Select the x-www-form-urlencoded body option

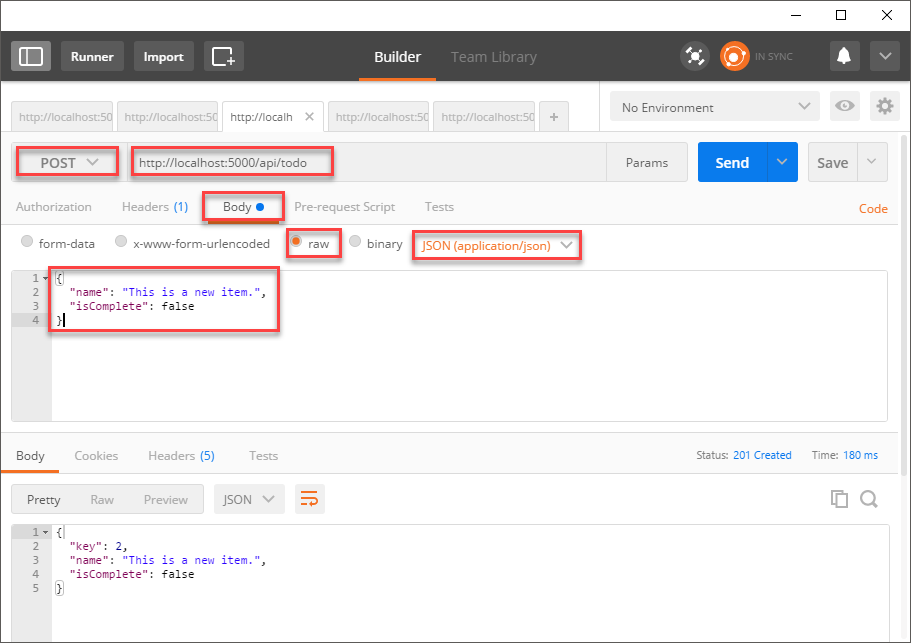tap(121, 243)
